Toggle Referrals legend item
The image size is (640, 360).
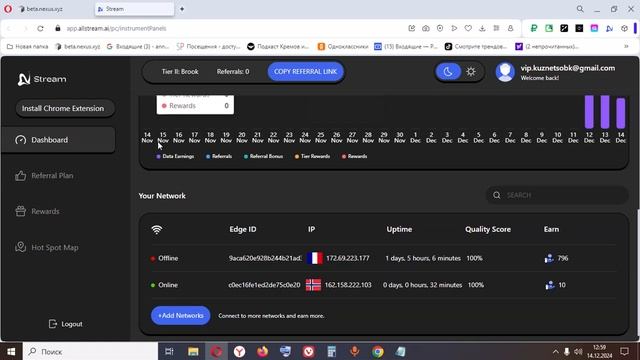pyautogui.click(x=219, y=156)
